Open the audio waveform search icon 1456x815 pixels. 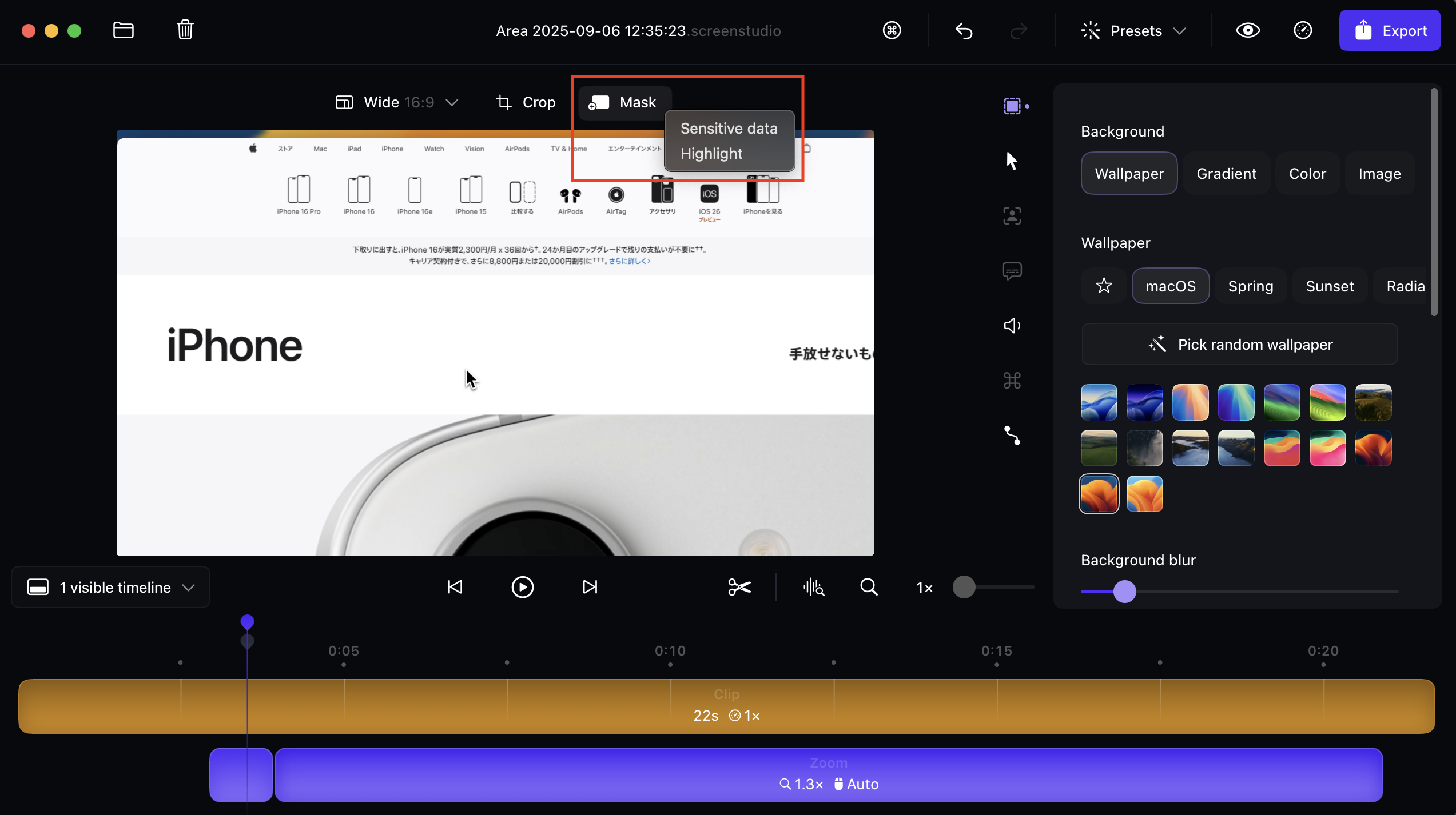point(813,587)
